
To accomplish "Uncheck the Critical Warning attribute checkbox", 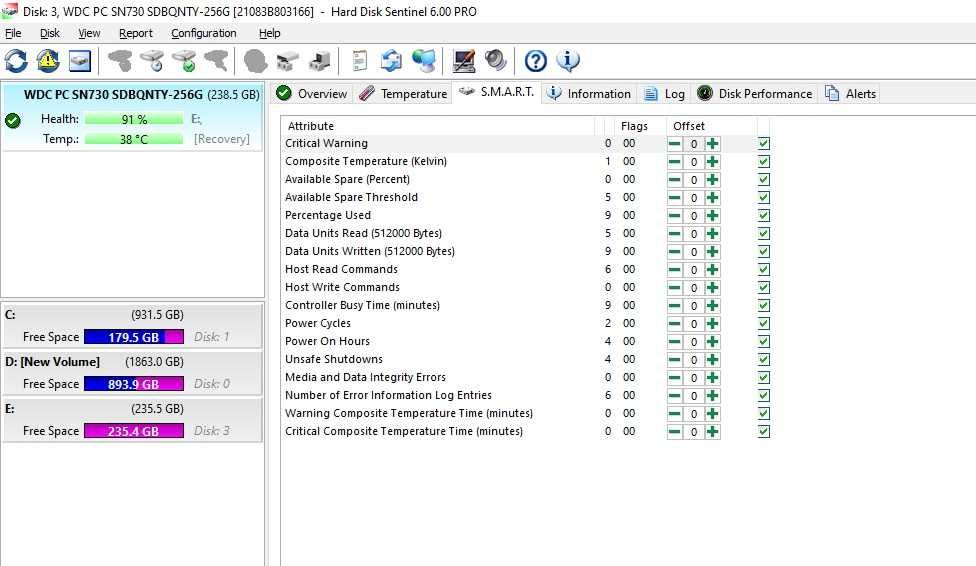I will click(764, 144).
